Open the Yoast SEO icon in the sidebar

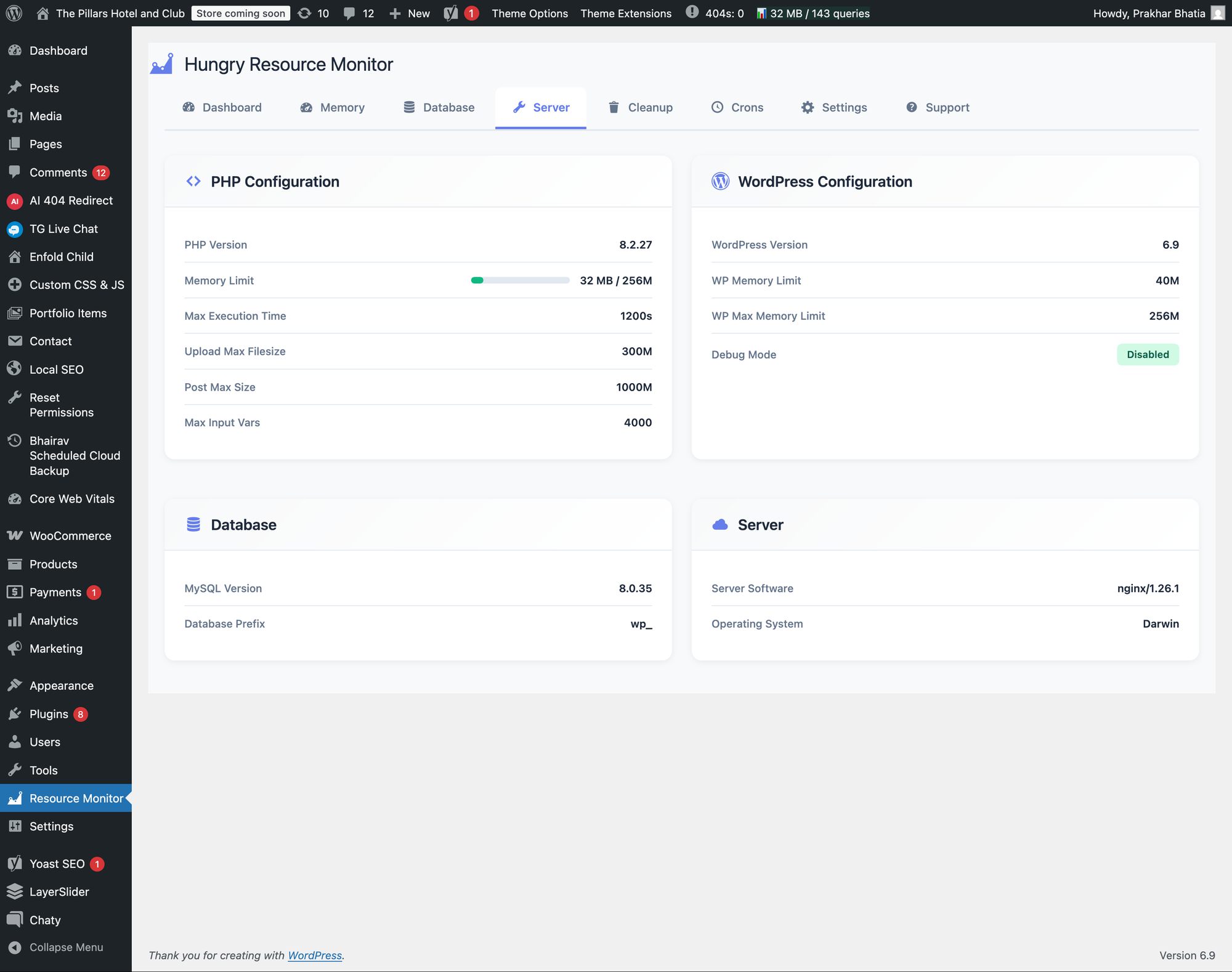coord(15,863)
